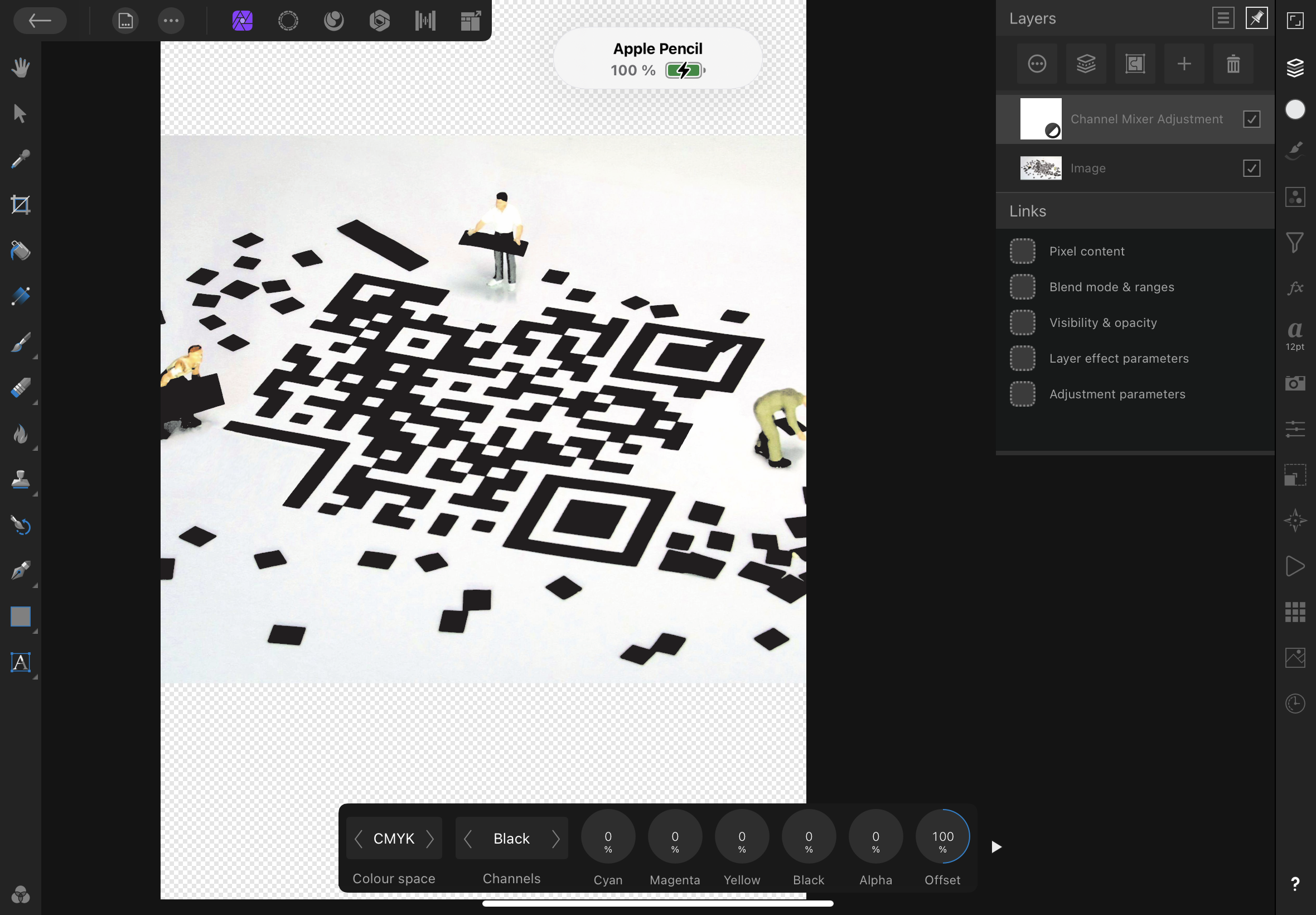Open the Layers studio
Image resolution: width=1316 pixels, height=915 pixels.
point(1295,68)
